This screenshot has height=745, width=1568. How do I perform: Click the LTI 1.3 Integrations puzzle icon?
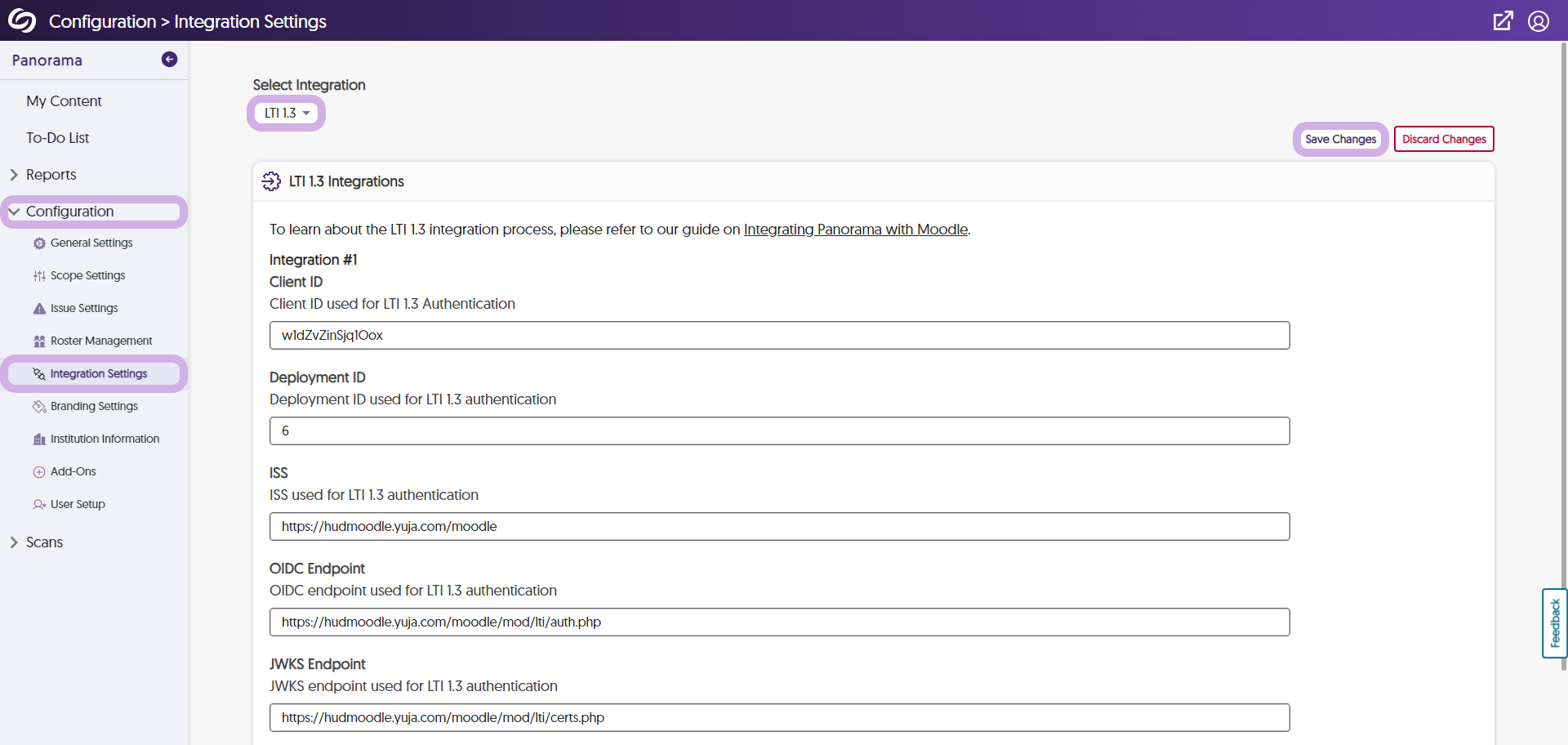271,181
